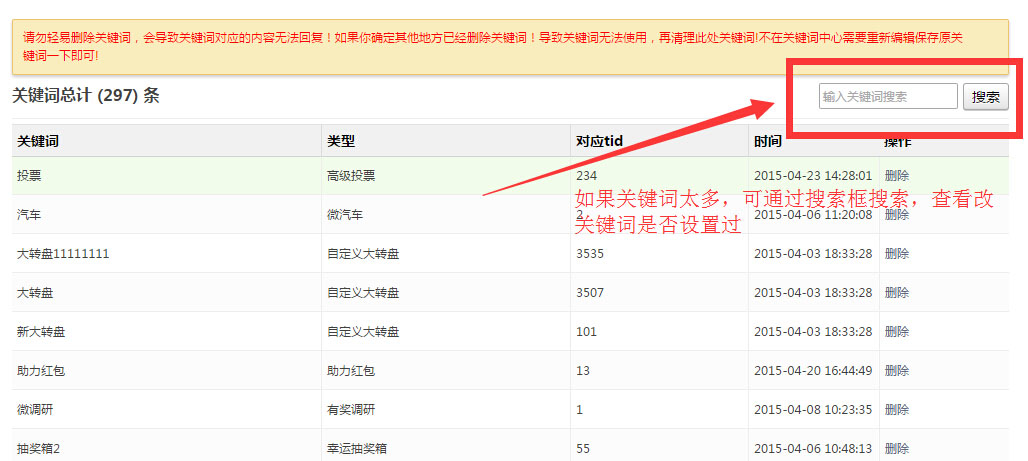Select the 投票 keyword cell
Screen dimensions: 1028x461
pos(29,176)
